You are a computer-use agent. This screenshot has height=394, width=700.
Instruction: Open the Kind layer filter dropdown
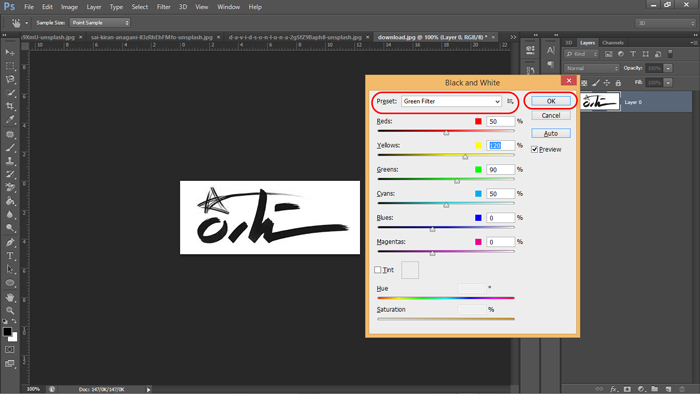(x=581, y=54)
